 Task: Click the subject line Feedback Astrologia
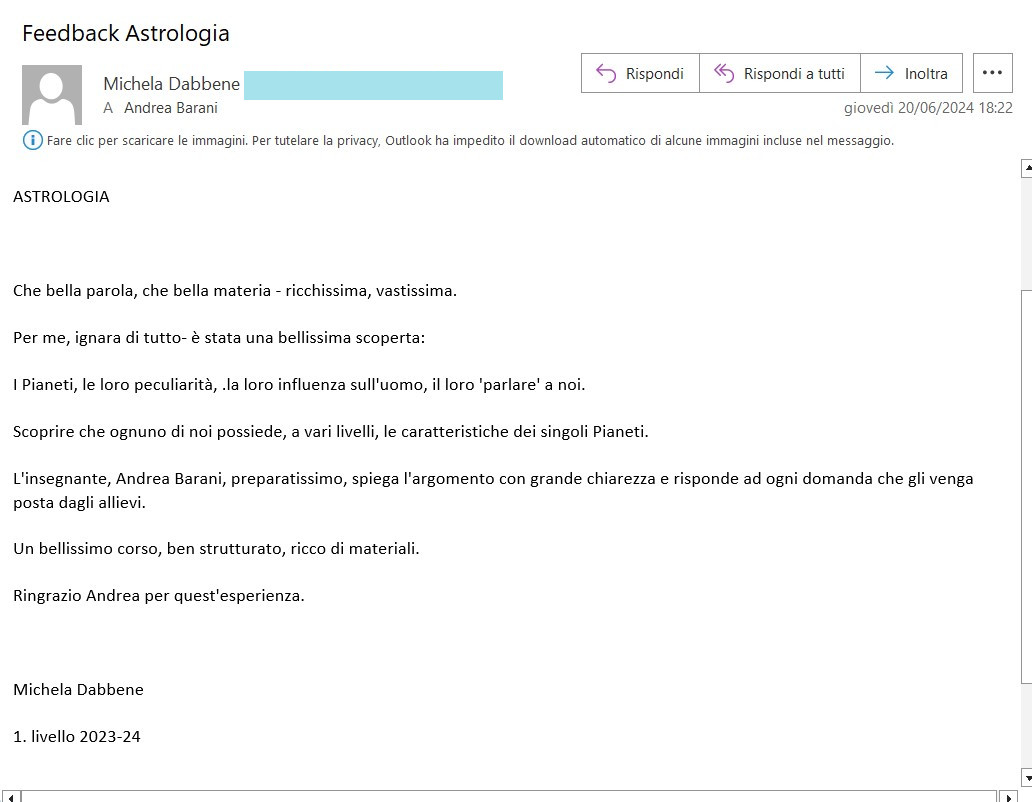(x=126, y=33)
